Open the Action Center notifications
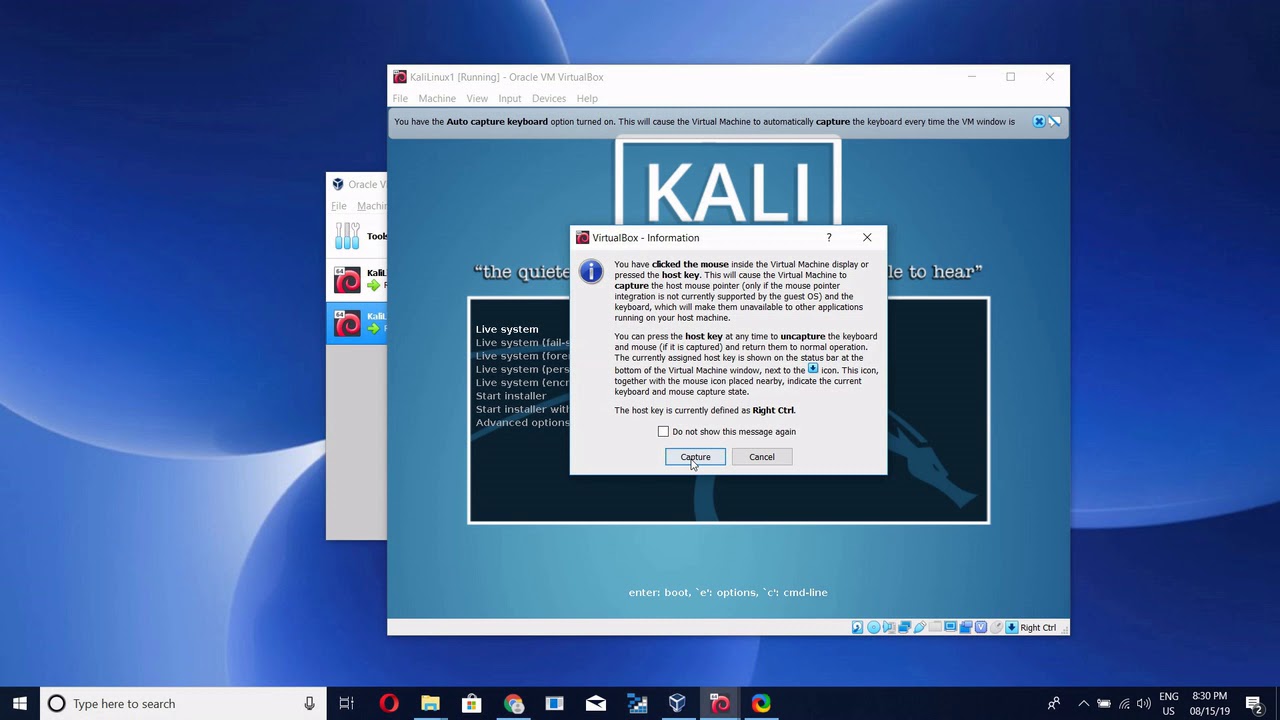This screenshot has width=1280, height=720. (x=1254, y=703)
